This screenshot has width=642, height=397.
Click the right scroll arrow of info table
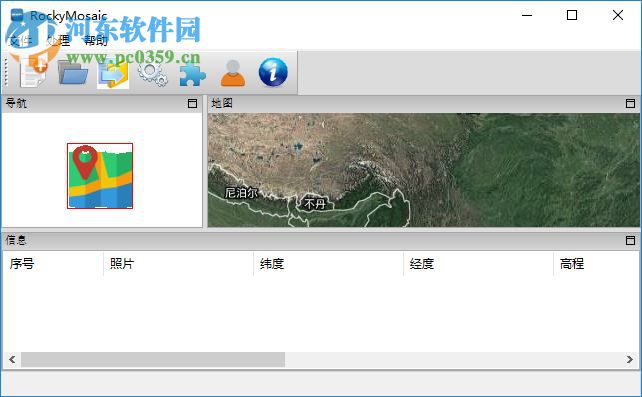[630, 359]
